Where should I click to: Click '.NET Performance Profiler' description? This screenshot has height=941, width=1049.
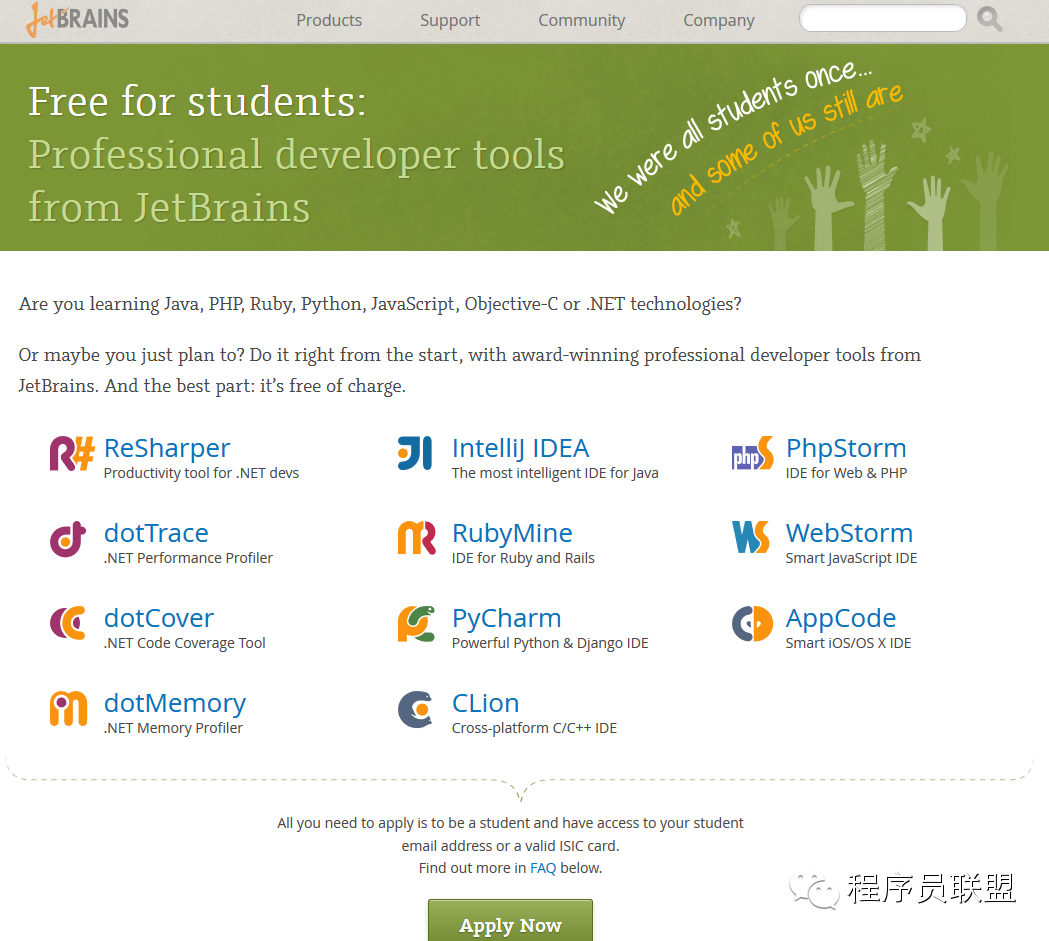pos(188,558)
